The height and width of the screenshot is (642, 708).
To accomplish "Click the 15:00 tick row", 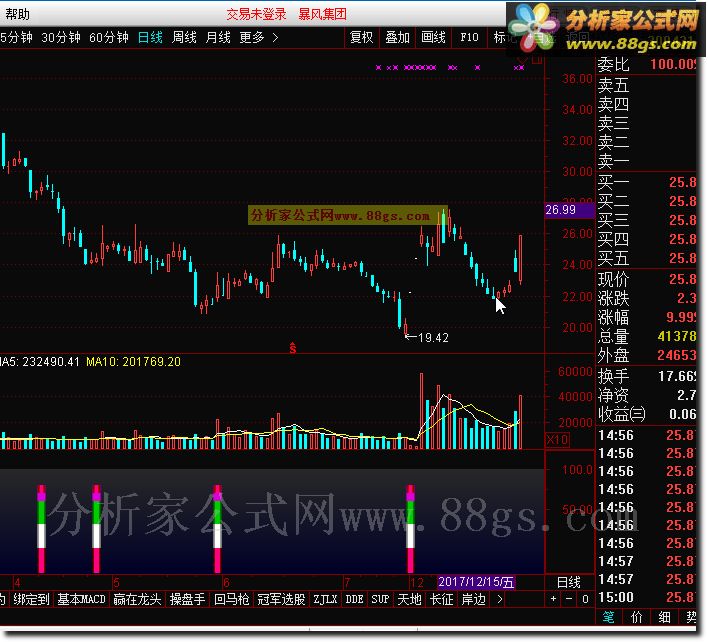I will click(646, 598).
